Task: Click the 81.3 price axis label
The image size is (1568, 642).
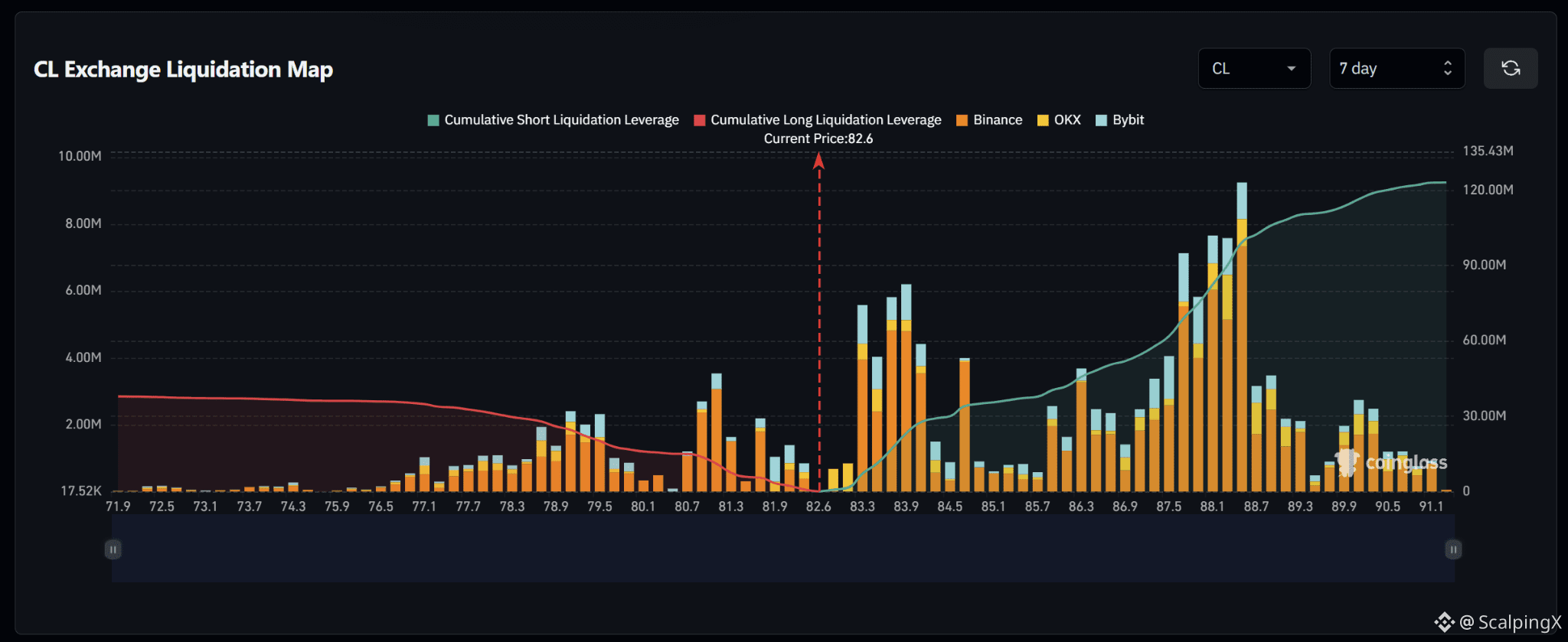Action: point(731,507)
